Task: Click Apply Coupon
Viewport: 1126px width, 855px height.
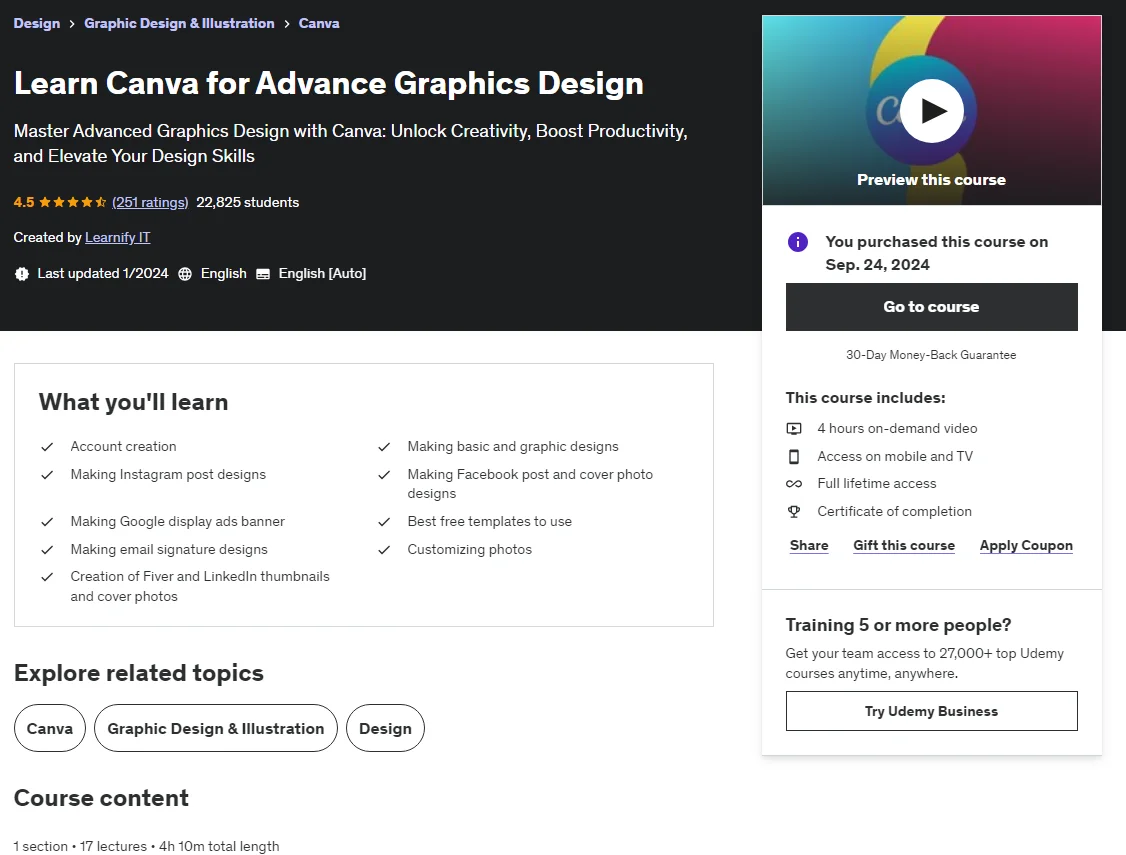Action: click(x=1025, y=546)
